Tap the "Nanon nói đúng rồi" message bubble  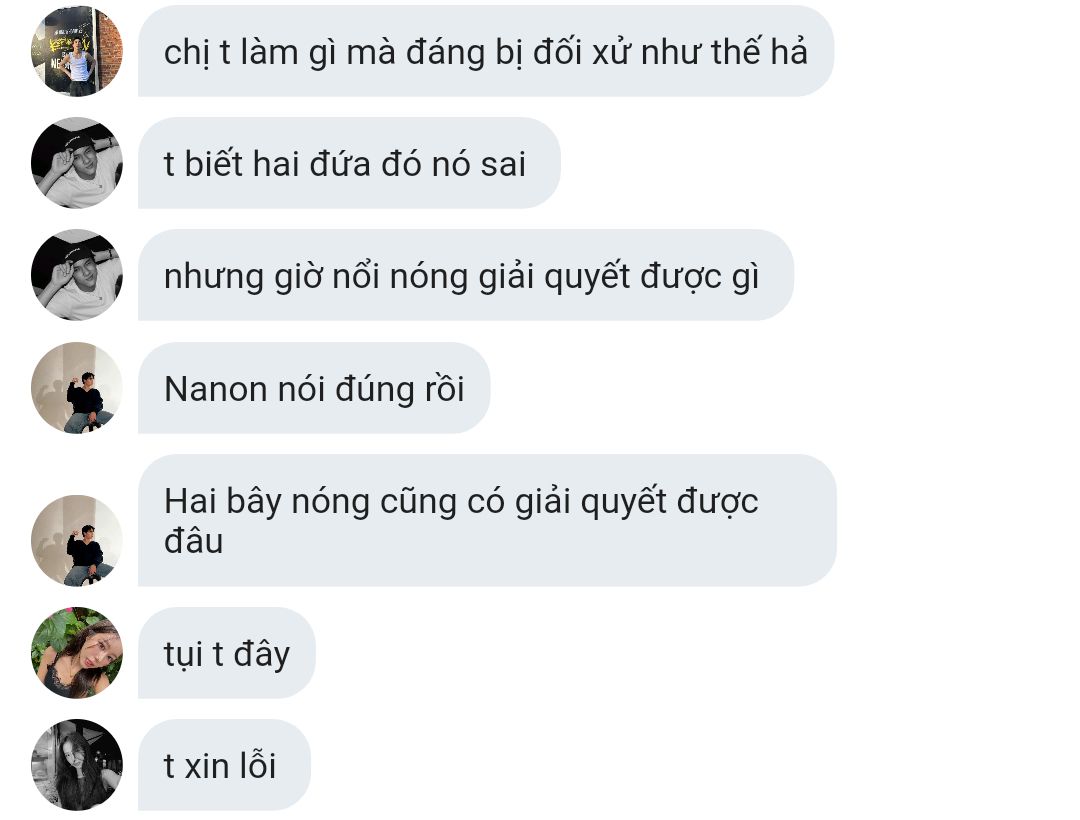[314, 388]
